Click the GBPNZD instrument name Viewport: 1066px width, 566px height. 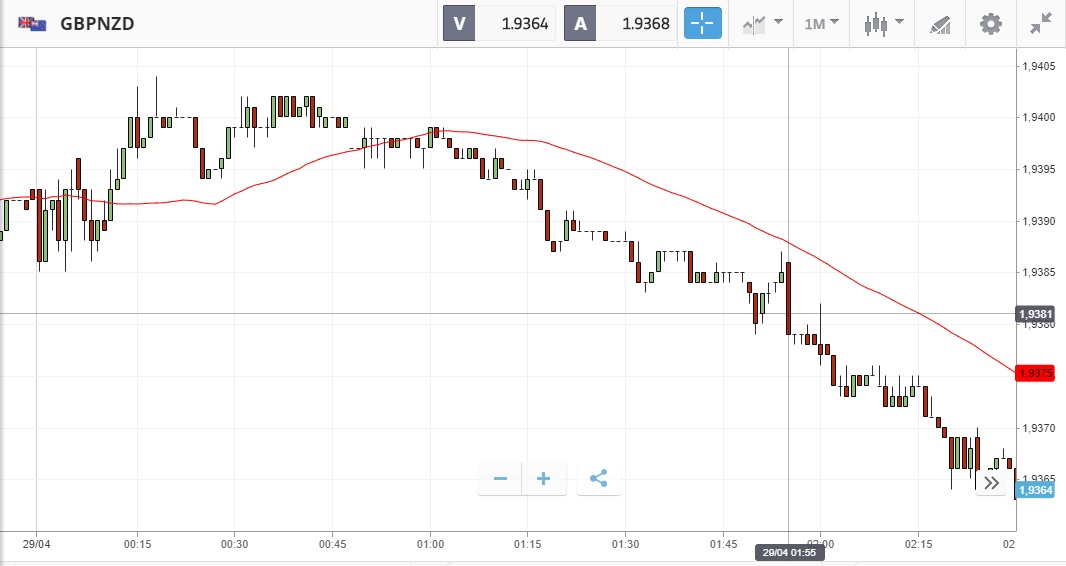coord(97,23)
